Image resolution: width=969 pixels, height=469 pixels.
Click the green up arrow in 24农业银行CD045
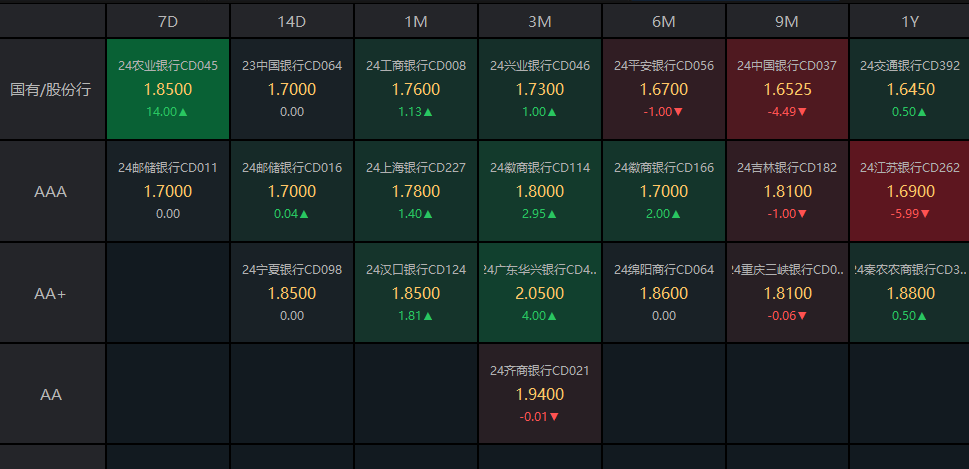coord(183,112)
